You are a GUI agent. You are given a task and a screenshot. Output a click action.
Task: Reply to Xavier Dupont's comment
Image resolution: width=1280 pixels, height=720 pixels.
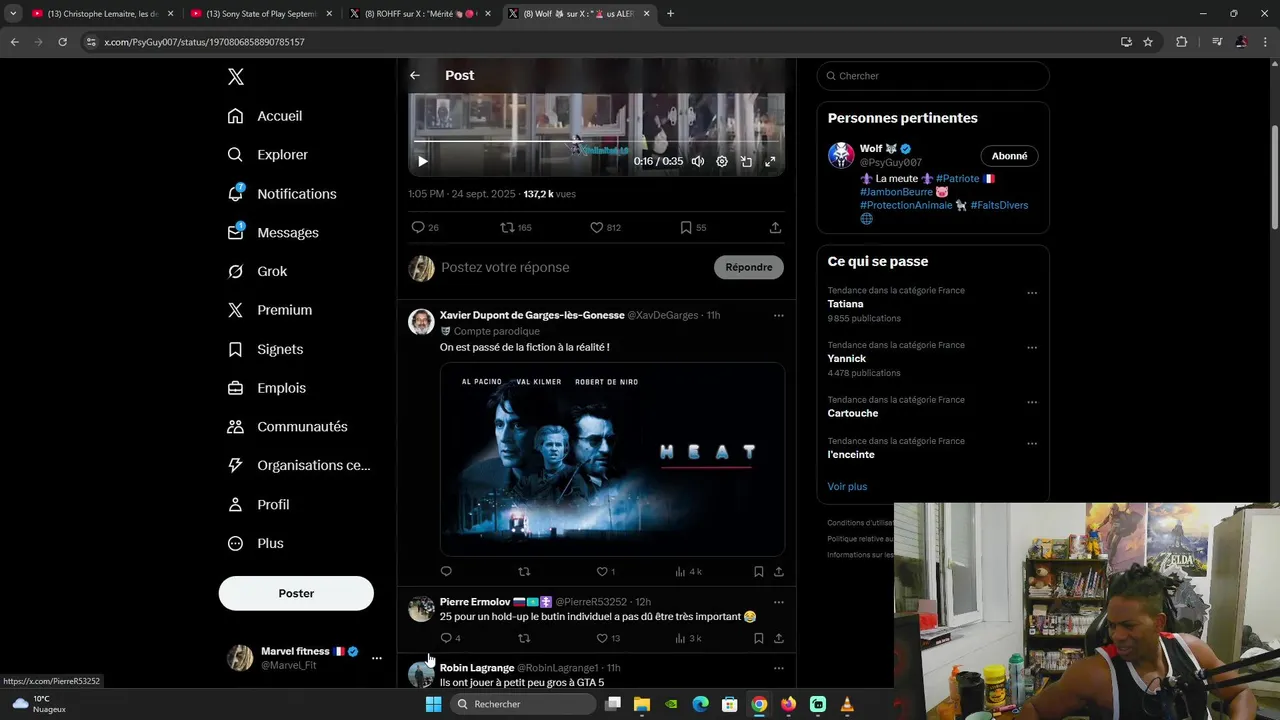[446, 572]
